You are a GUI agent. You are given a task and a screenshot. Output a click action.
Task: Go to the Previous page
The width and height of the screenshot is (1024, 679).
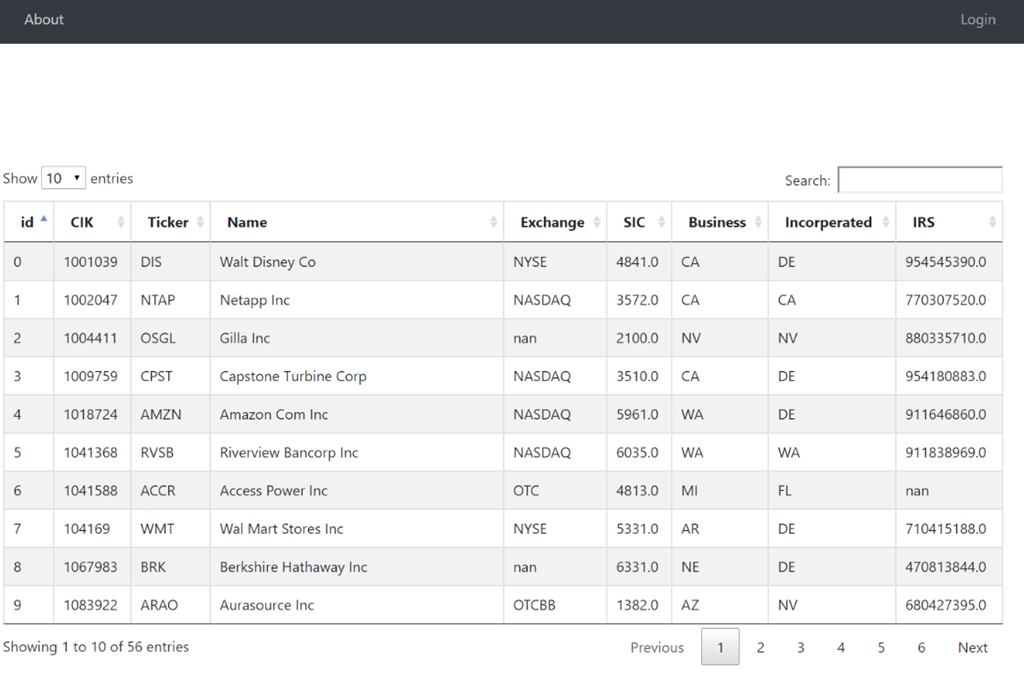click(657, 647)
